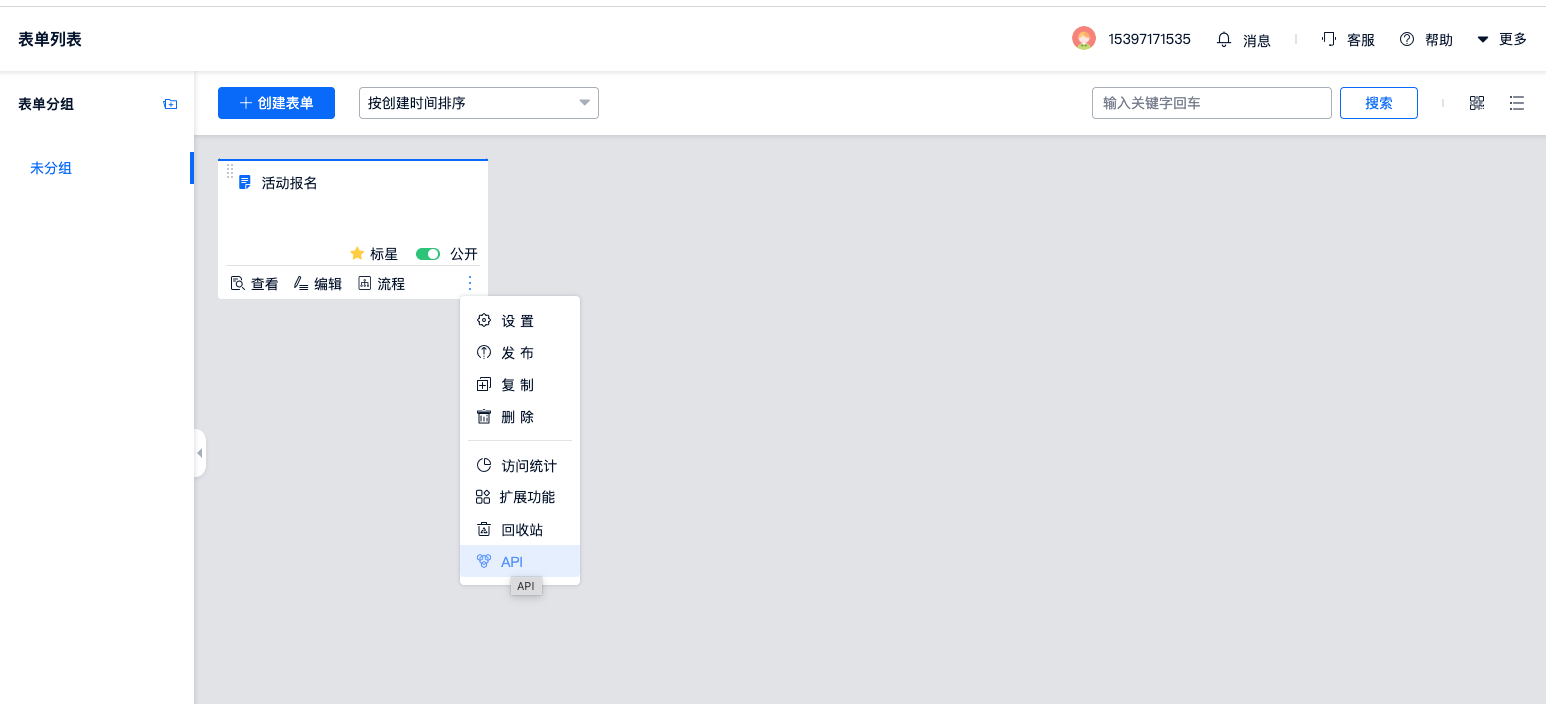
Task: Click the user avatar icon
Action: coord(1083,39)
